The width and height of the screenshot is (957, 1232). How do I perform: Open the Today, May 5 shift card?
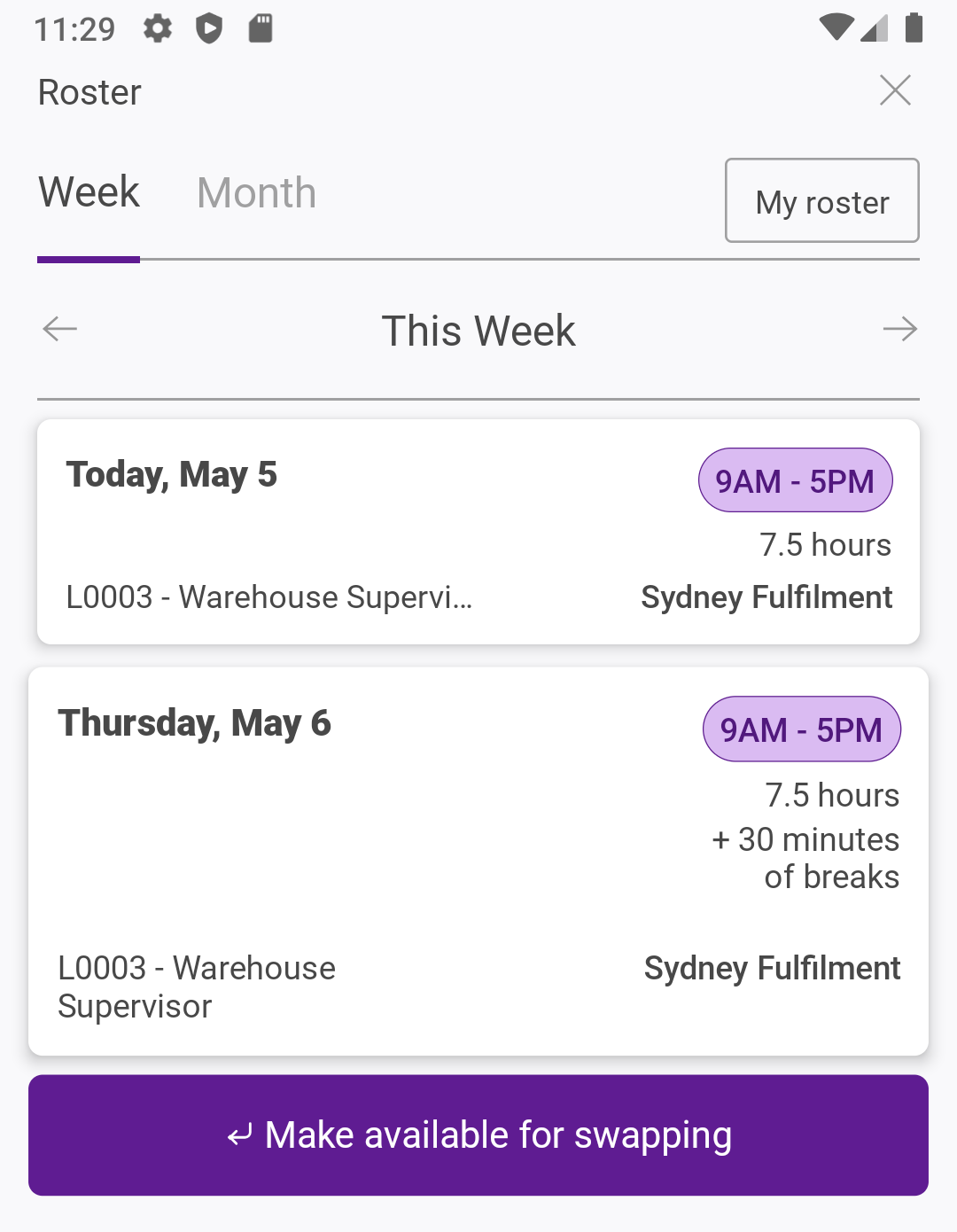(x=354, y=532)
